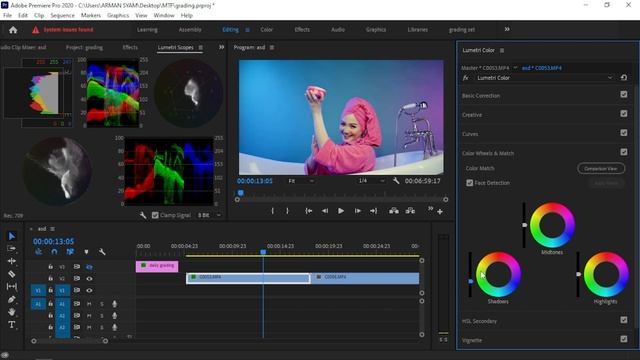The width and height of the screenshot is (640, 360).
Task: Disable Color Wheels & Match checkbox
Action: point(624,152)
